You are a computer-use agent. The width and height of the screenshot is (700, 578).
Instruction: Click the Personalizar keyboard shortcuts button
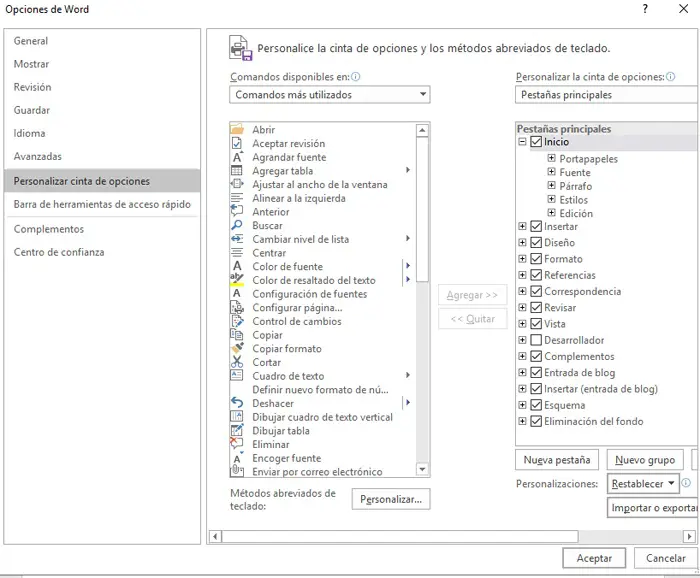pos(391,499)
